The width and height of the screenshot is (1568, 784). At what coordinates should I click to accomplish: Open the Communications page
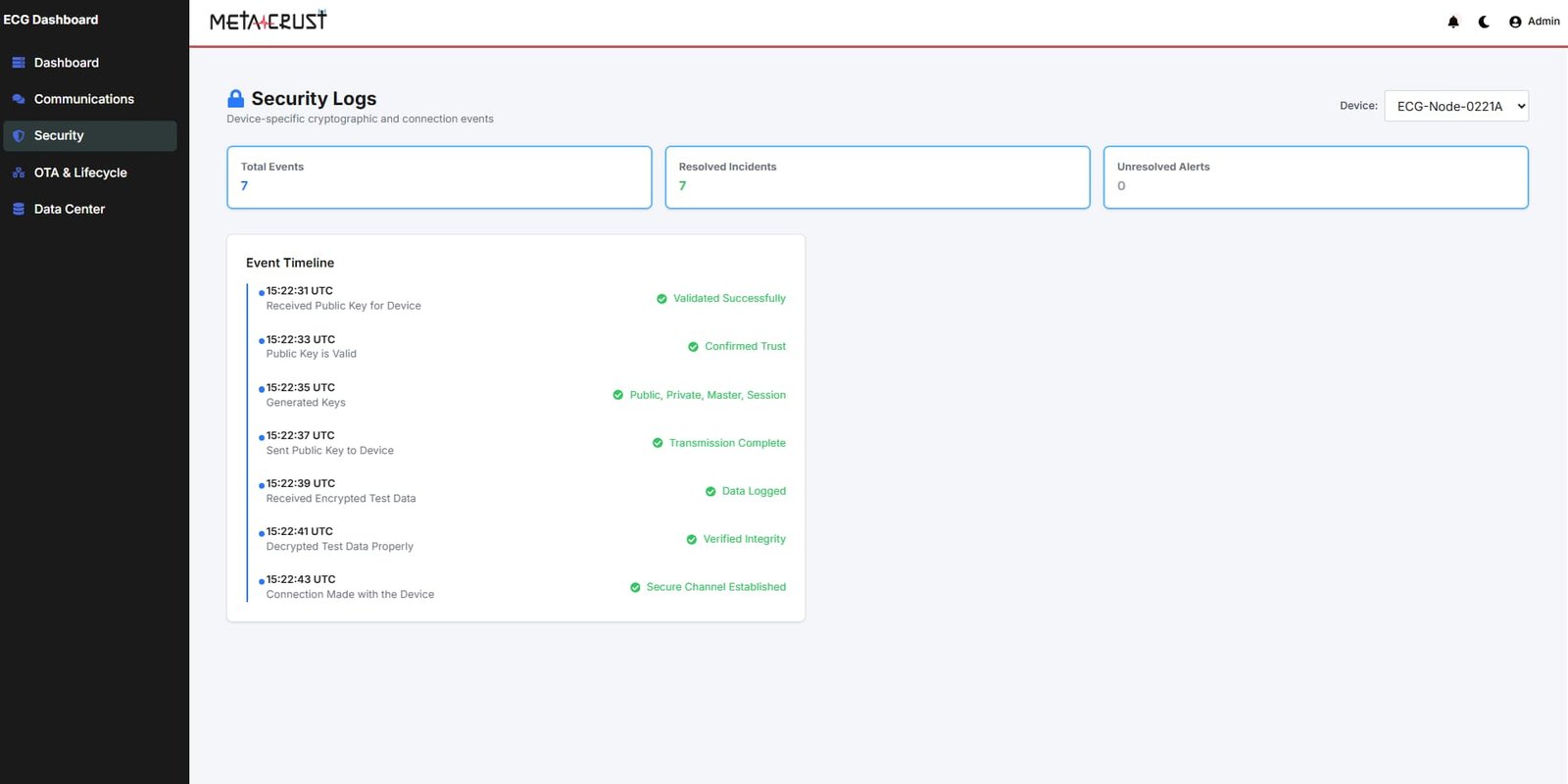(x=83, y=99)
